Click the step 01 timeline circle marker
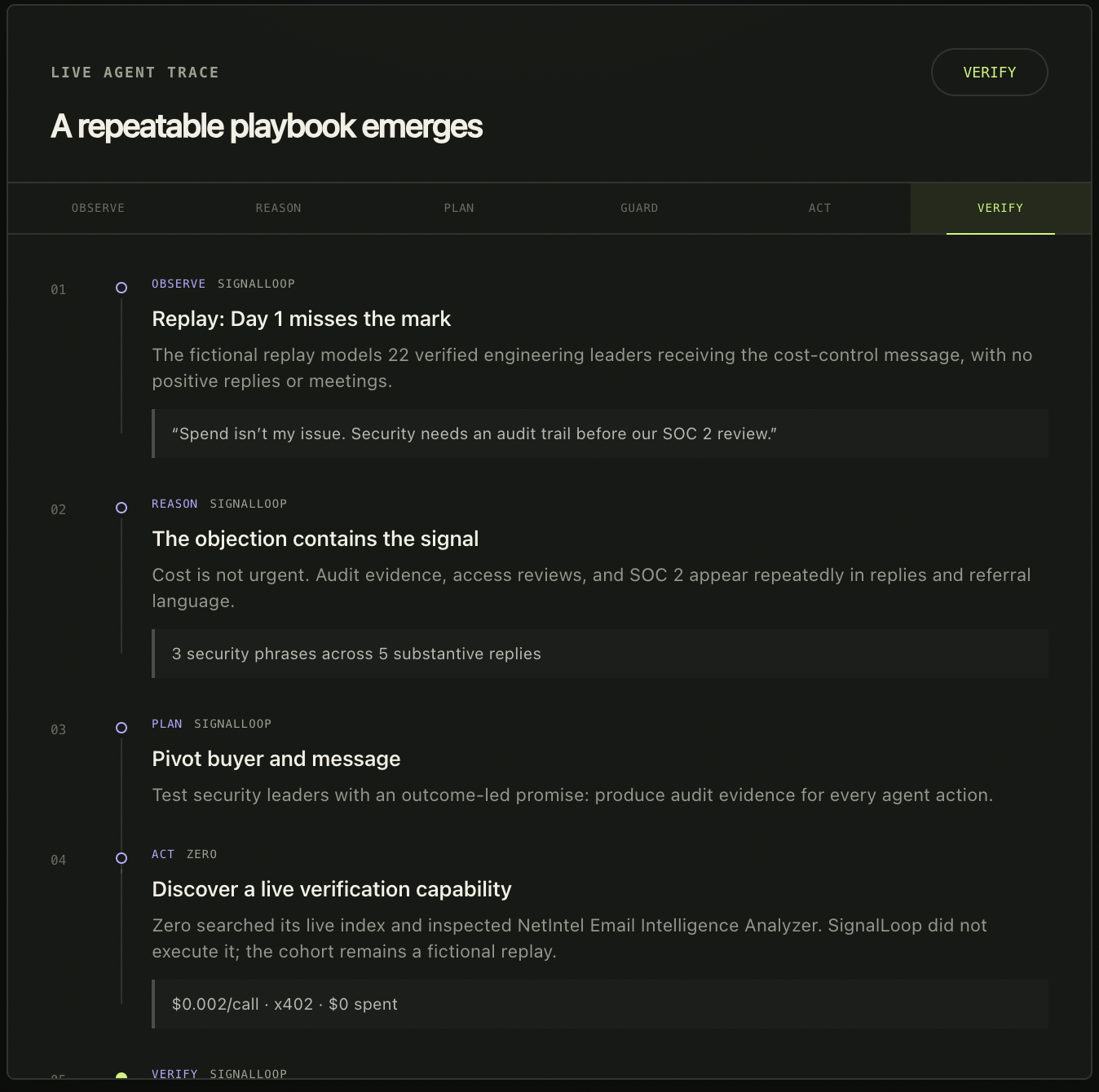 121,288
